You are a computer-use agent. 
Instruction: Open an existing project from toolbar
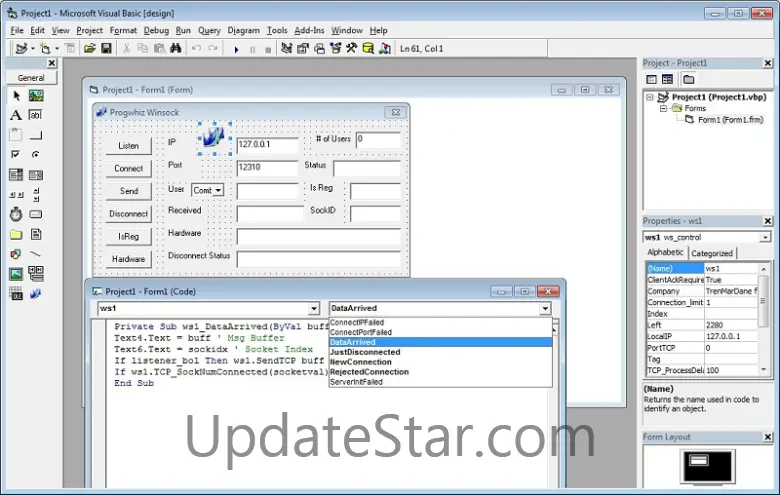[90, 48]
